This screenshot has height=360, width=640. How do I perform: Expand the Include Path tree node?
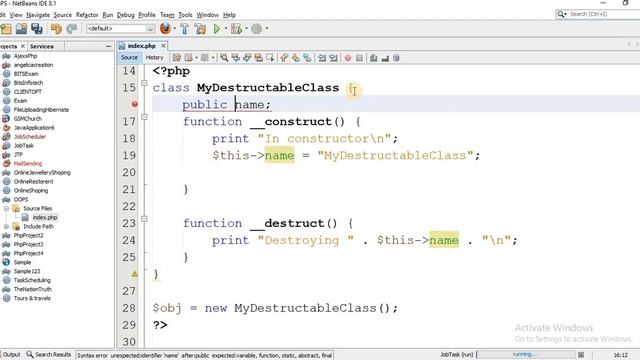[7, 226]
